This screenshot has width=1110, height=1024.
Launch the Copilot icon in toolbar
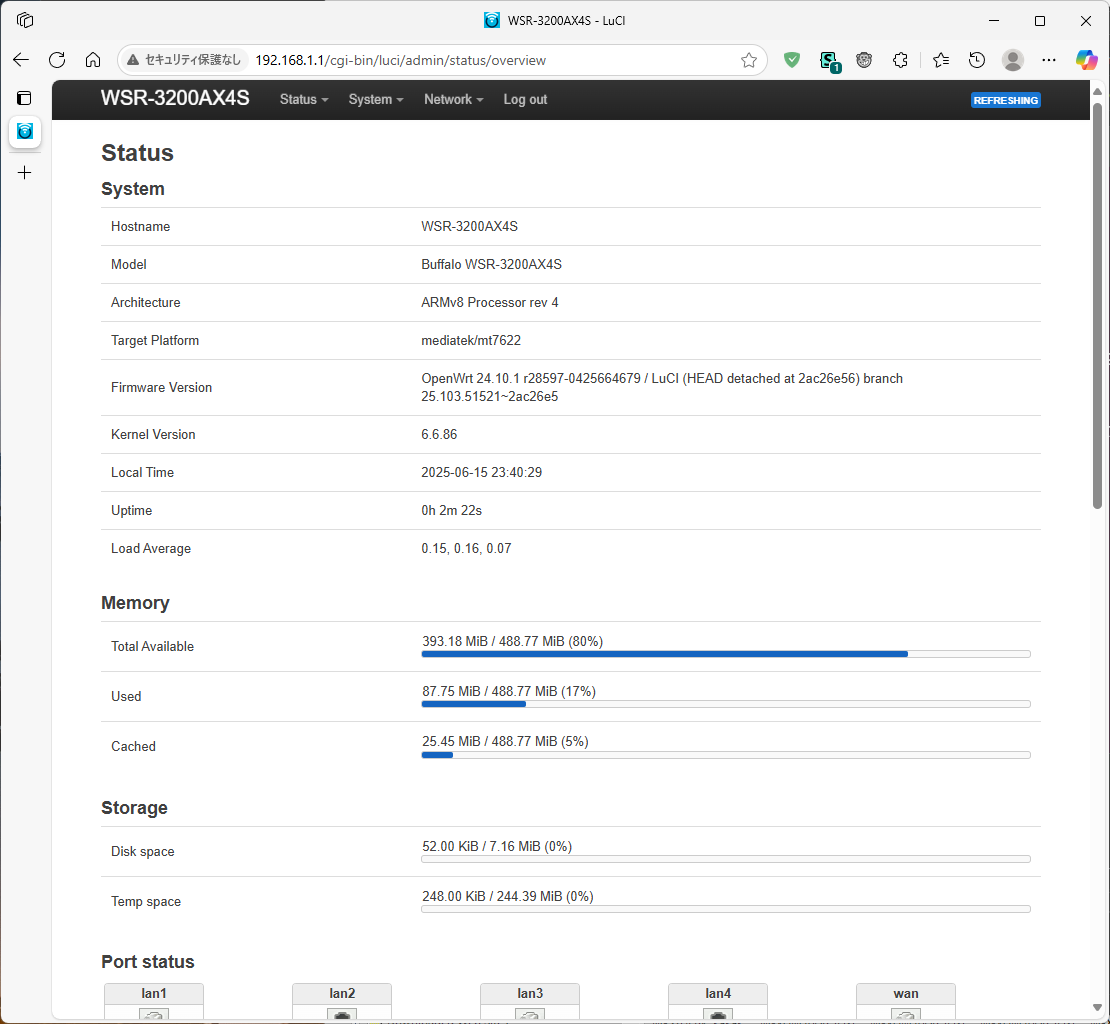point(1086,60)
